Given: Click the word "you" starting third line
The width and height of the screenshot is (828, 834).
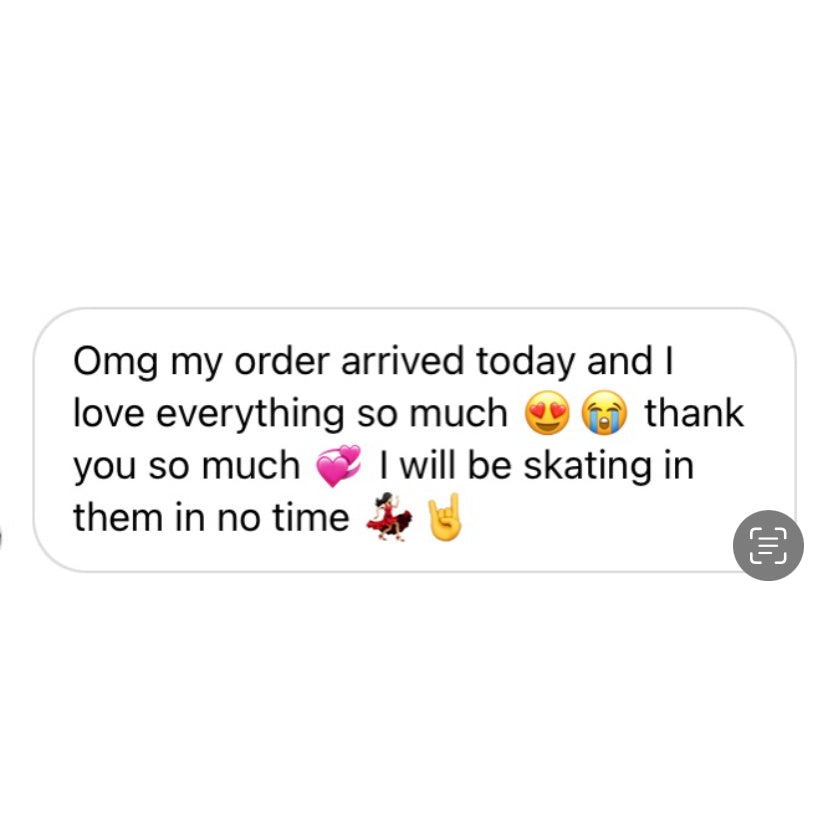Looking at the screenshot, I should [x=104, y=468].
